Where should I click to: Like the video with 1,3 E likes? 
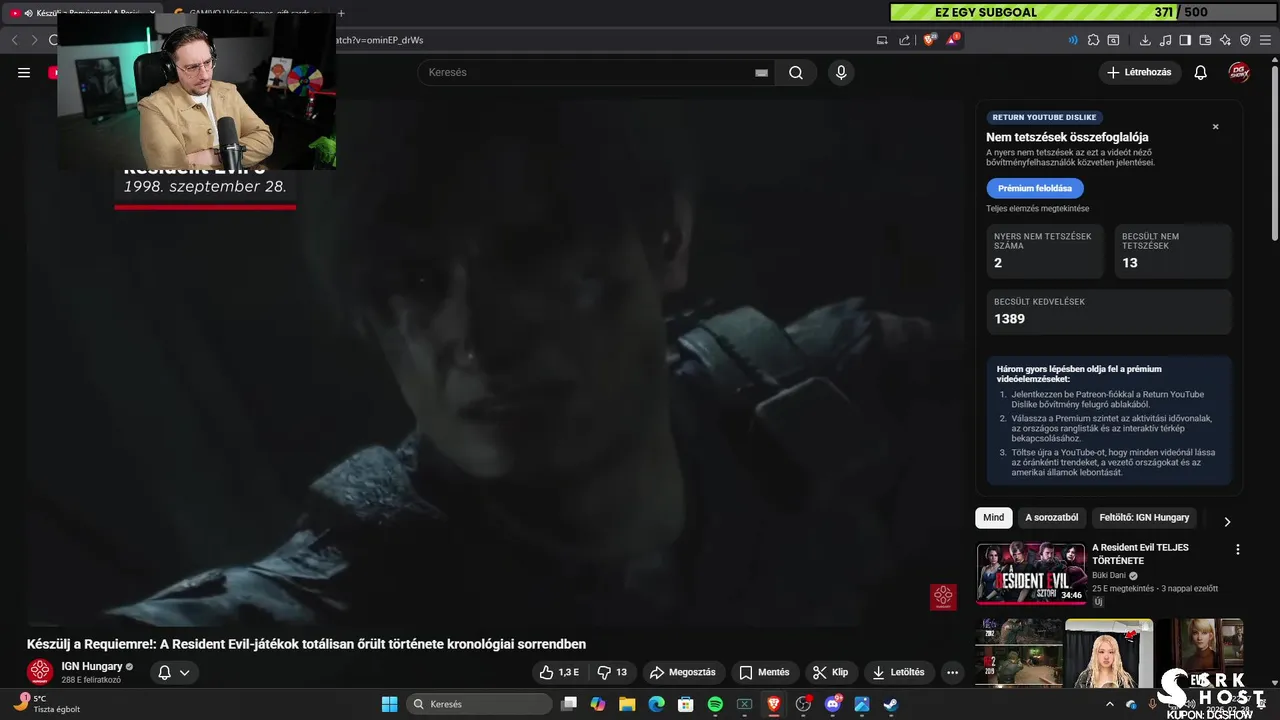[x=560, y=672]
